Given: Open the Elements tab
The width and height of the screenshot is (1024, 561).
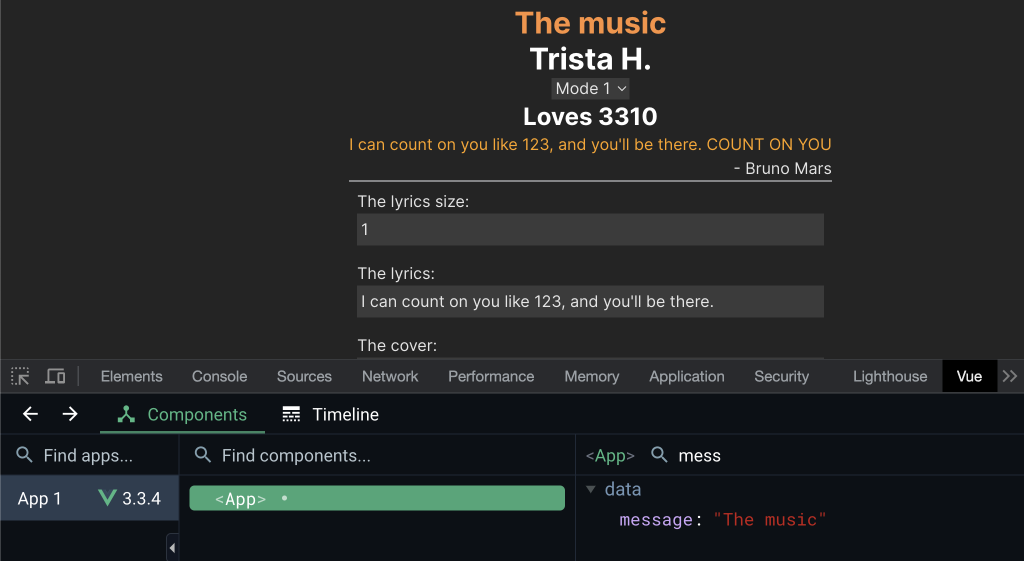Looking at the screenshot, I should point(131,376).
